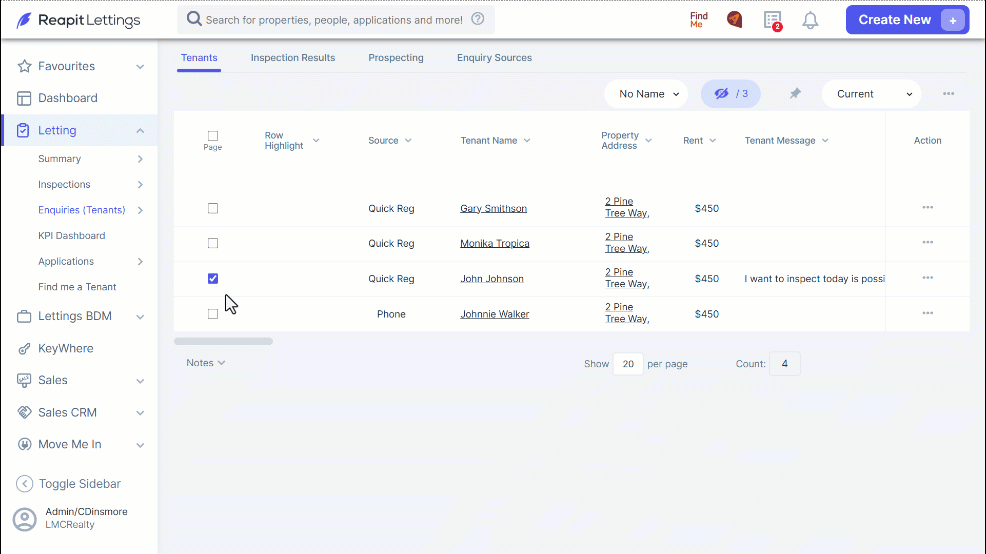
Task: Open the Current status dropdown
Action: pos(872,94)
